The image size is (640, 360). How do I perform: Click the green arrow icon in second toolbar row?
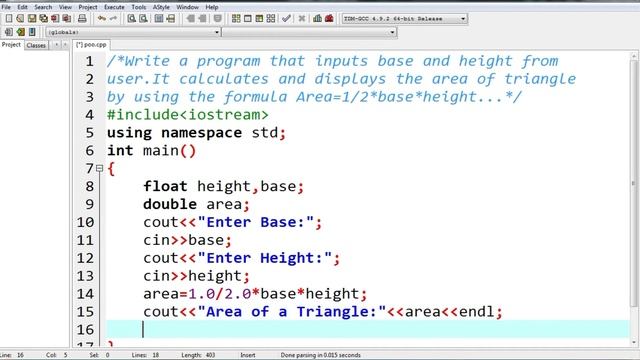(x=20, y=32)
